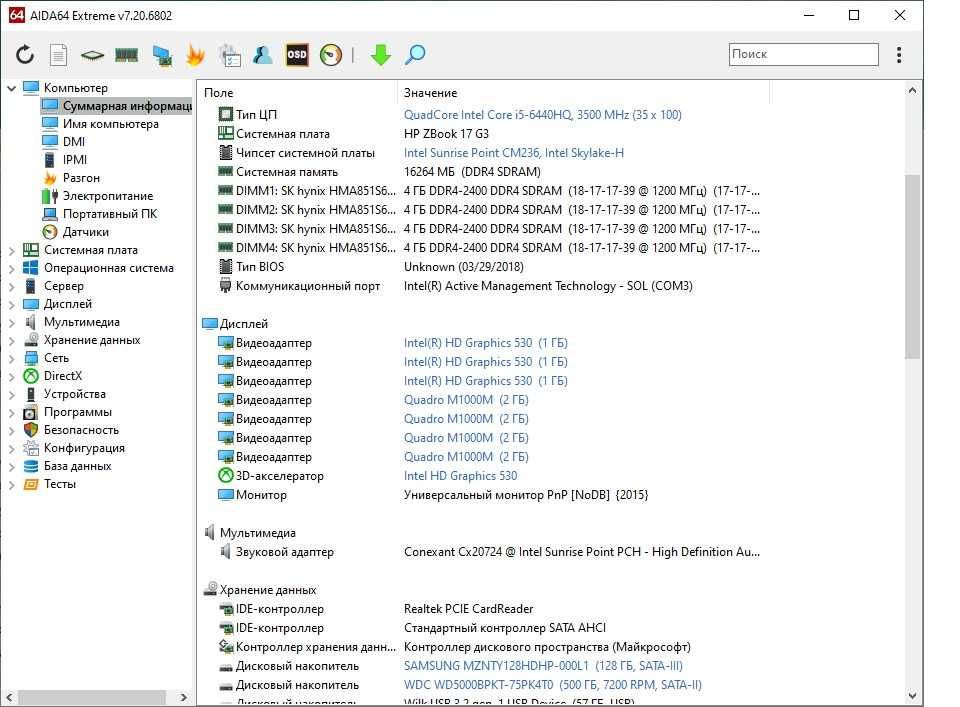
Task: Open the Intel HD Graphics 530 3D-accelerator link
Action: (x=460, y=476)
